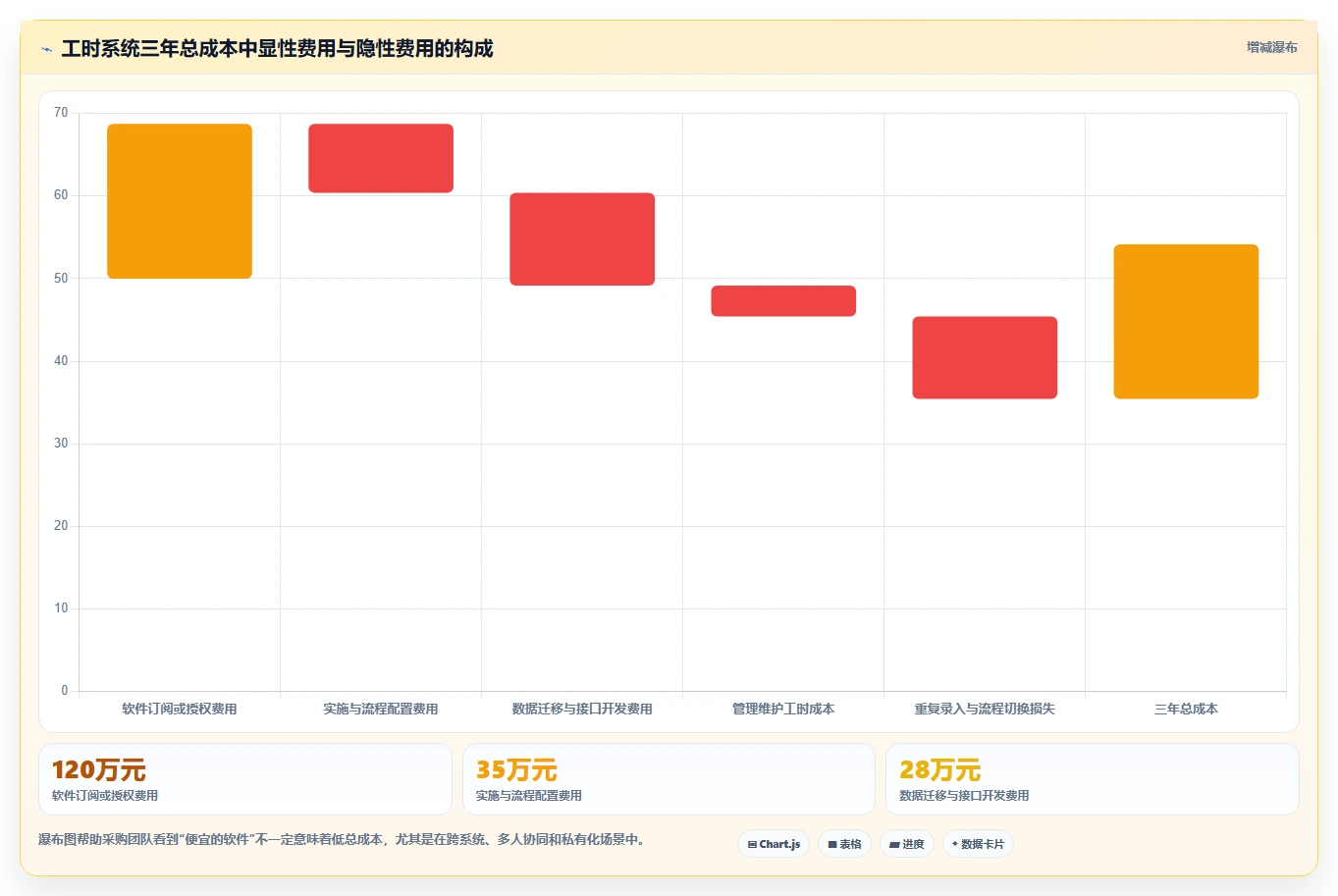Click the axis label 软件订阅或授权费用
Screen dimensions: 1338x896
(x=180, y=709)
